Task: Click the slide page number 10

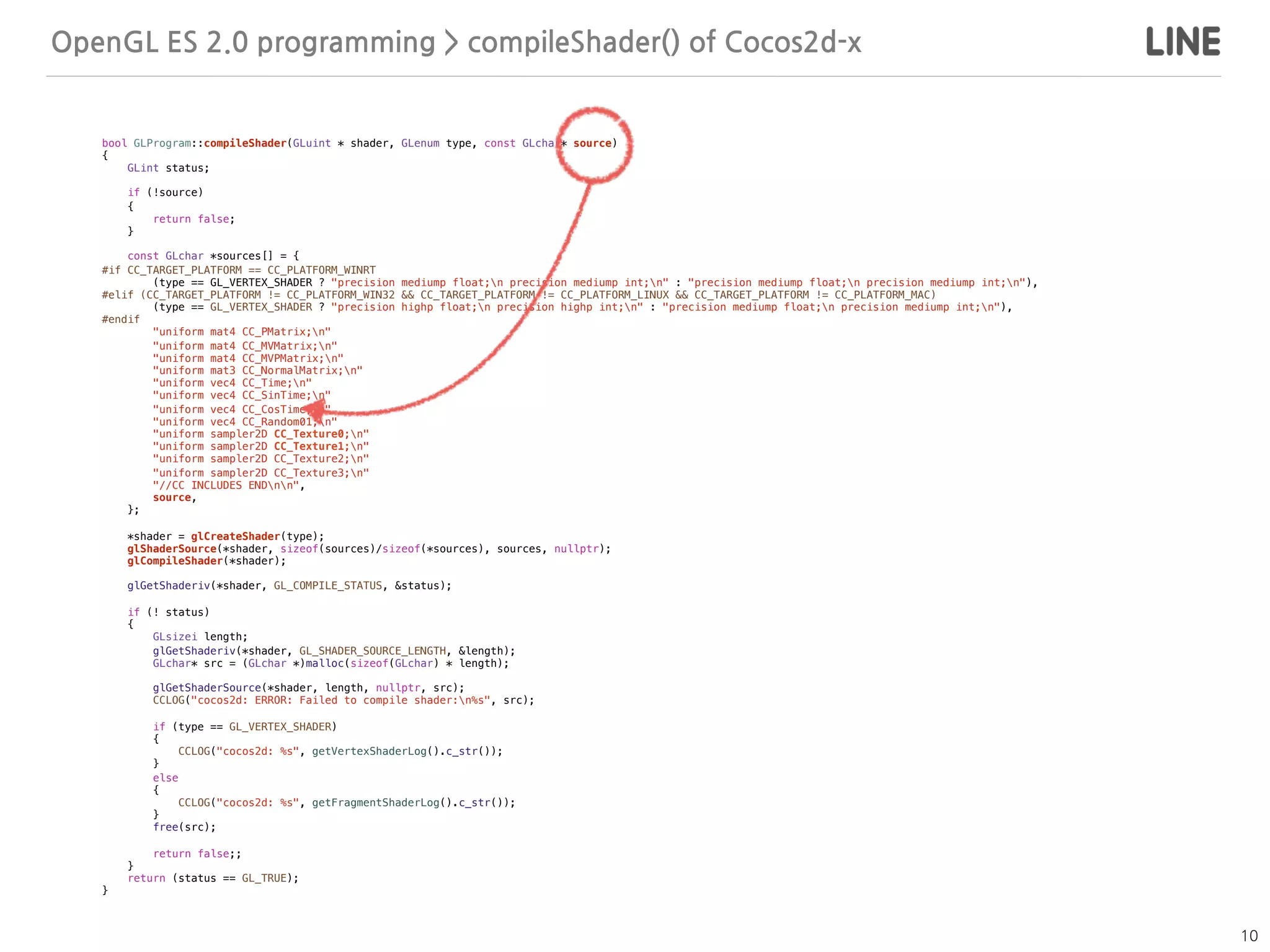Action: 1249,935
